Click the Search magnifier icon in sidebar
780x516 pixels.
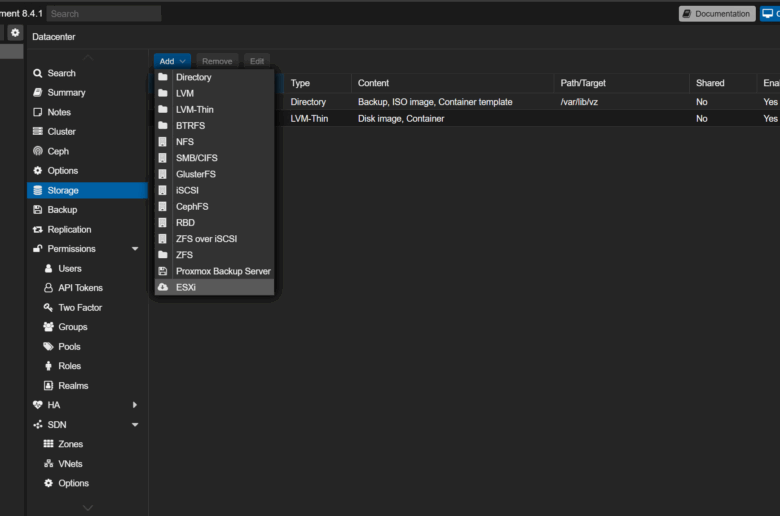[x=37, y=73]
